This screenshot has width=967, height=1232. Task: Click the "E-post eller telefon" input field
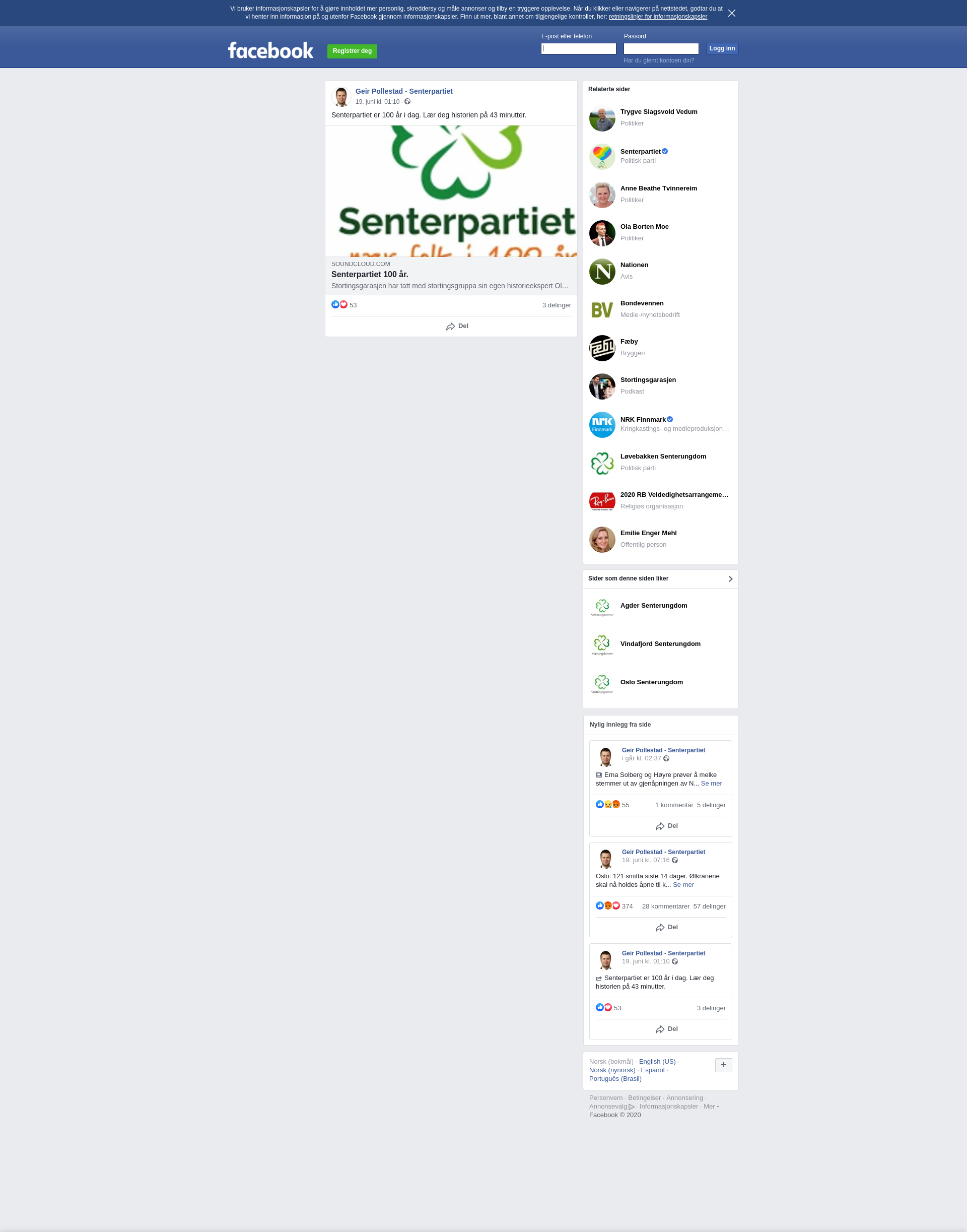[x=579, y=49]
